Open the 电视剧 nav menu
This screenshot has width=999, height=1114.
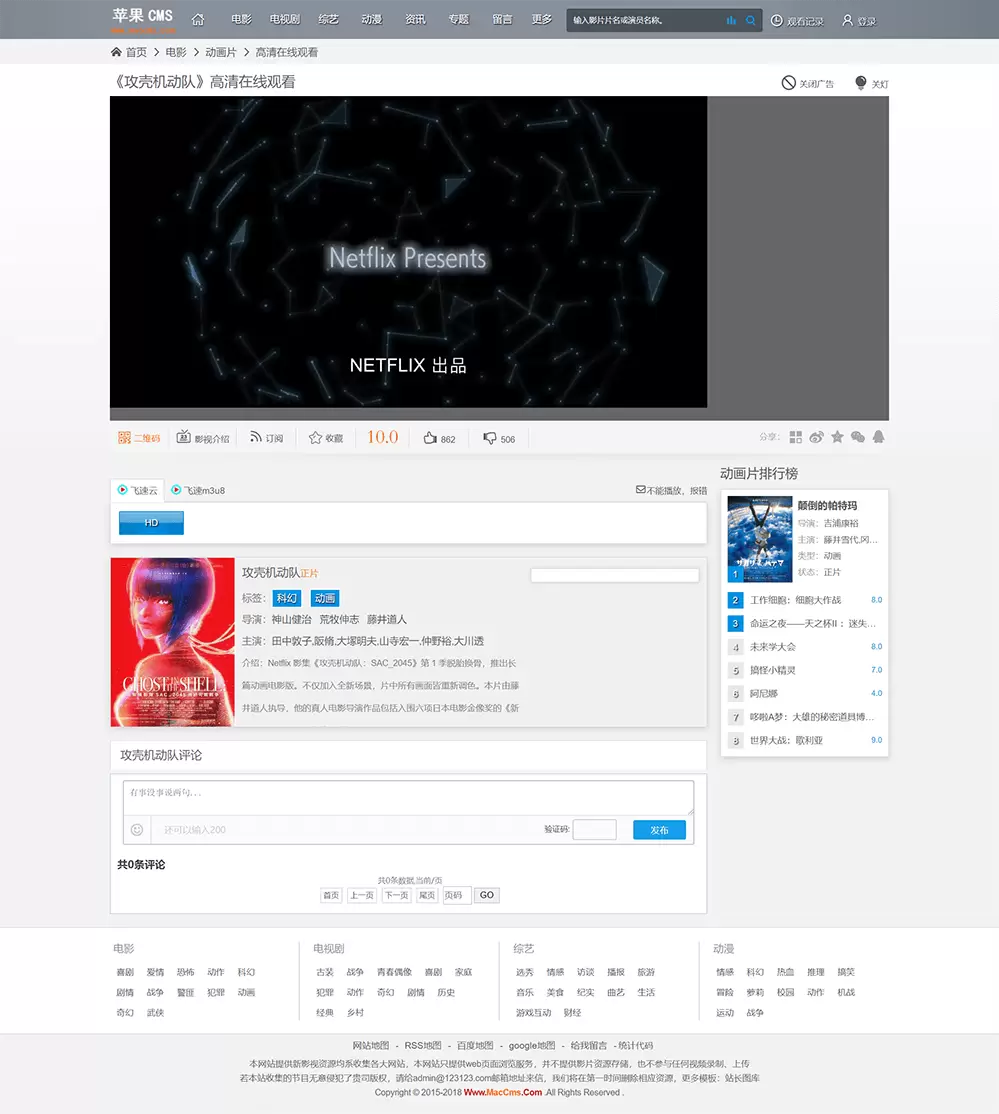285,19
